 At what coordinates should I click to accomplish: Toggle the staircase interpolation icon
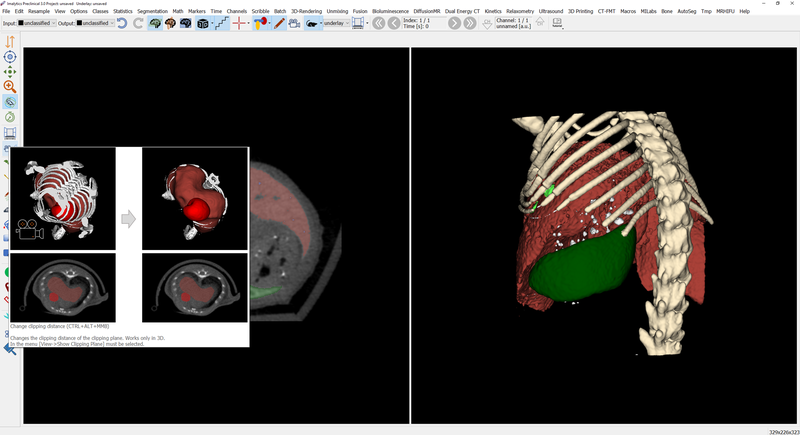(x=222, y=23)
